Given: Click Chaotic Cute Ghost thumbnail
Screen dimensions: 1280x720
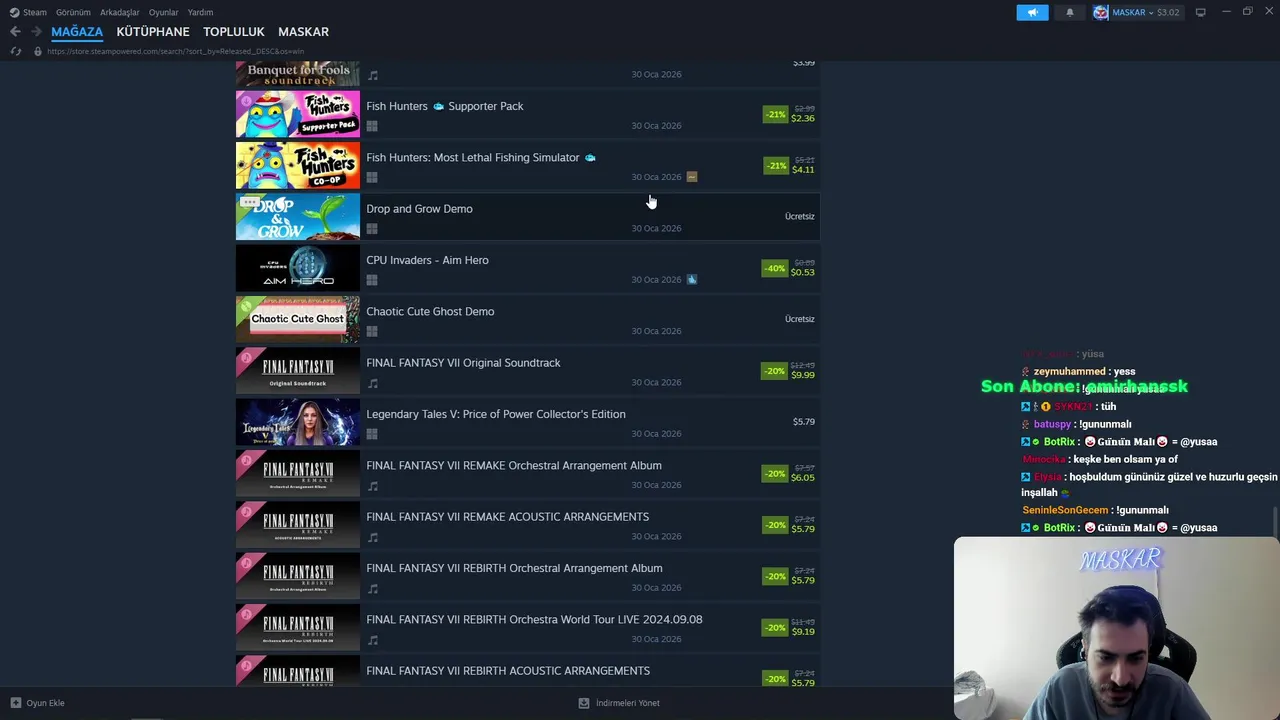Looking at the screenshot, I should [297, 319].
